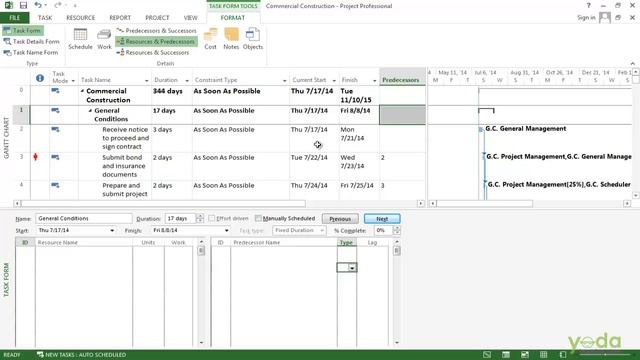This screenshot has height=360, width=640.
Task: Show Work details in task form
Action: (x=104, y=39)
